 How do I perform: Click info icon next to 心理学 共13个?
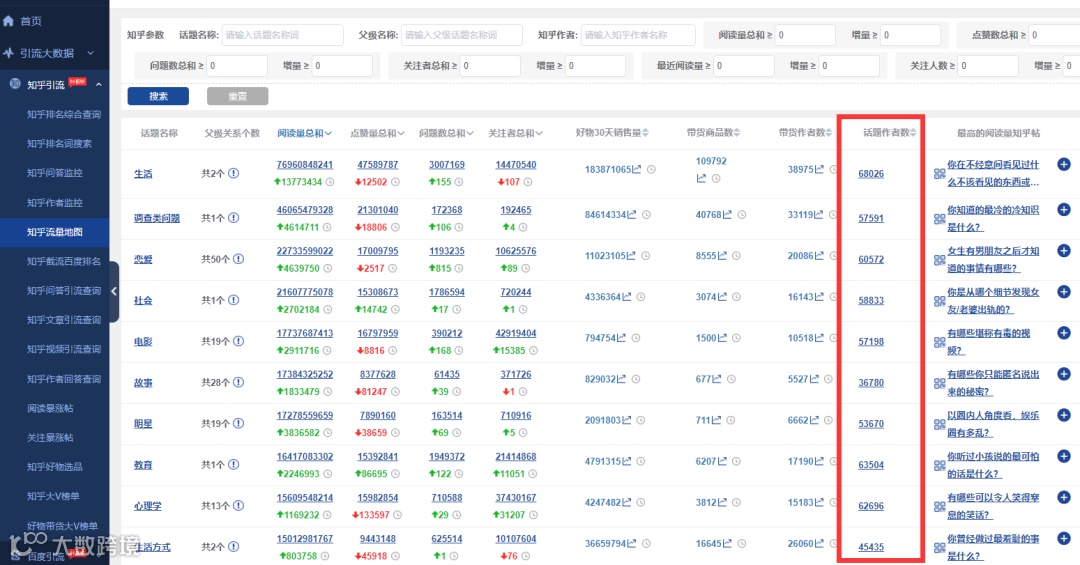[238, 506]
